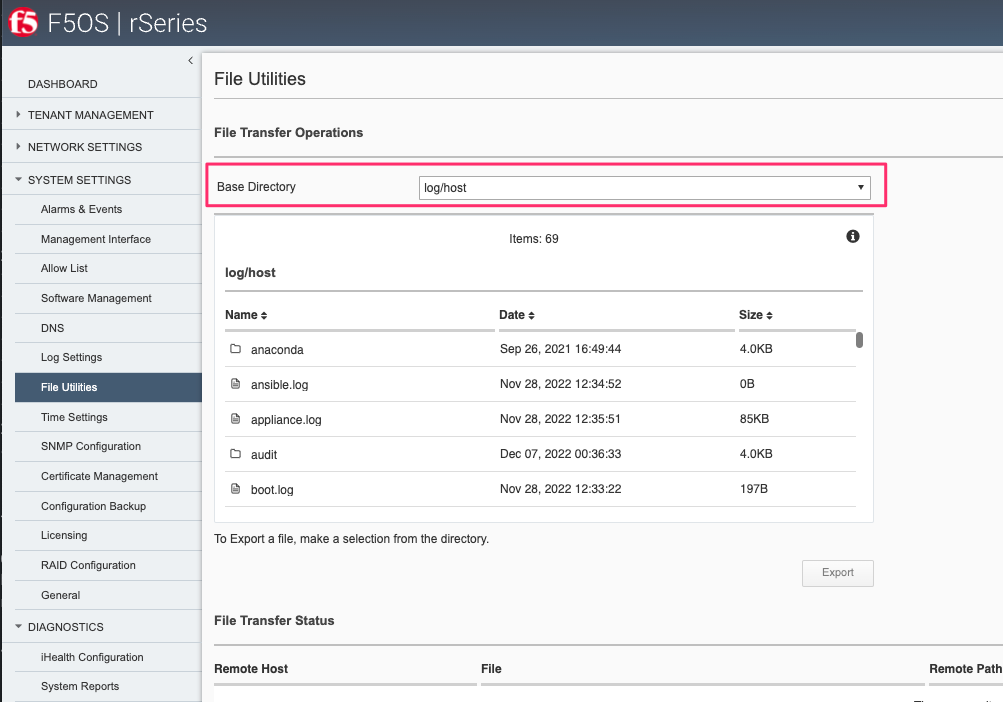Open iHealth Configuration page
Image resolution: width=1003 pixels, height=702 pixels.
[92, 657]
